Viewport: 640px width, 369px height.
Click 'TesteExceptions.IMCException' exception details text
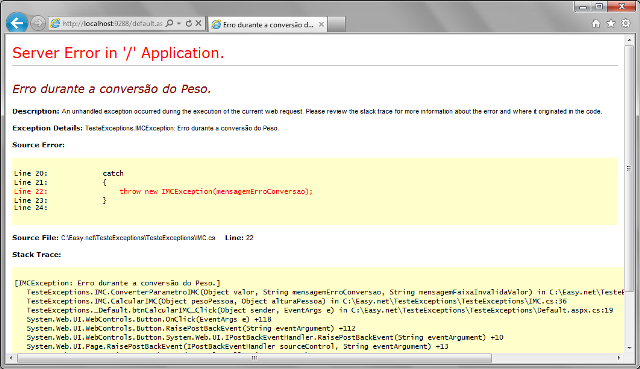(182, 129)
